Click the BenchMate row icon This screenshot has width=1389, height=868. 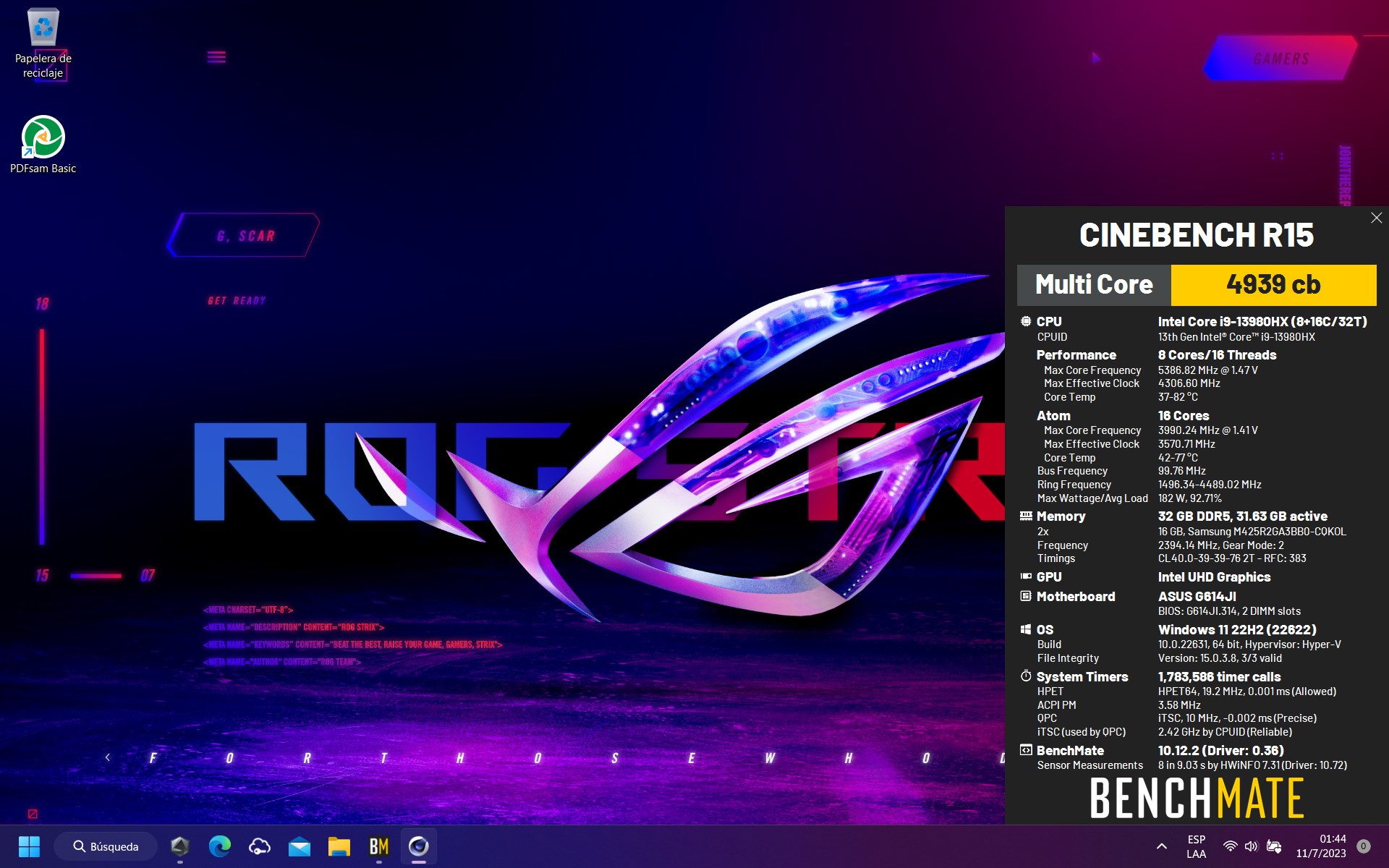(1026, 750)
